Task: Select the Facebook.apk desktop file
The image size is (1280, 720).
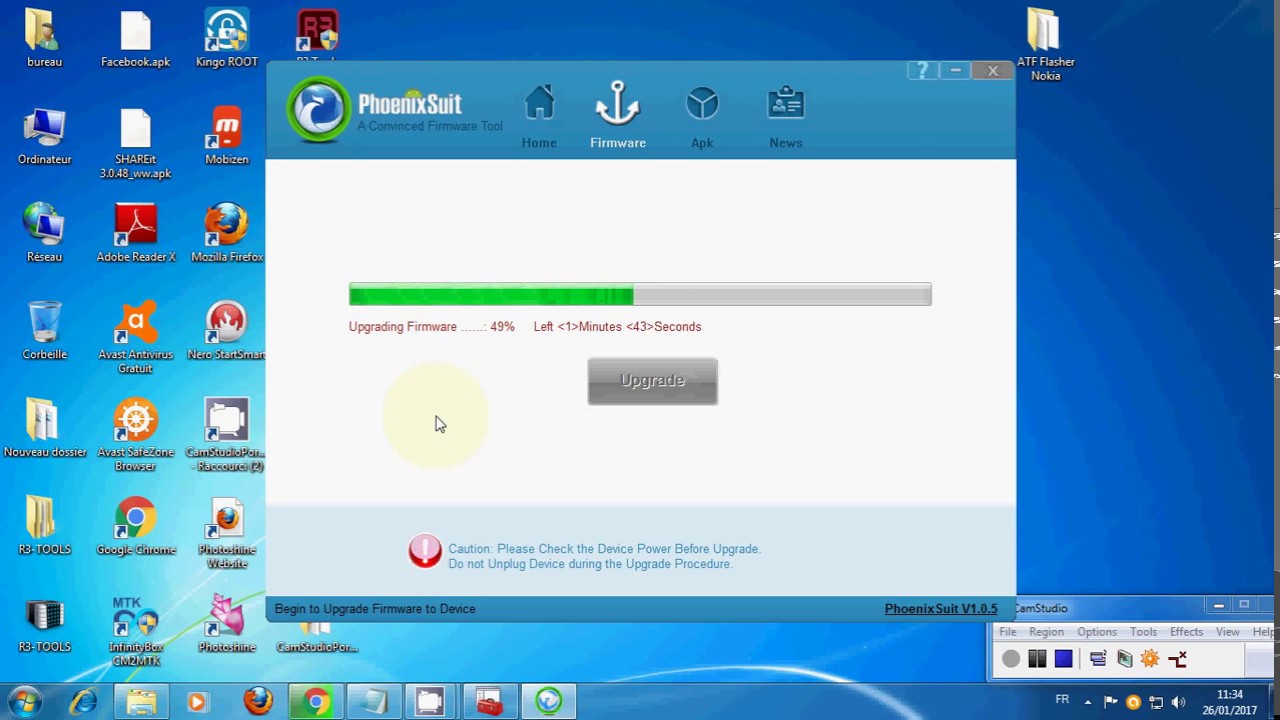Action: [x=135, y=39]
